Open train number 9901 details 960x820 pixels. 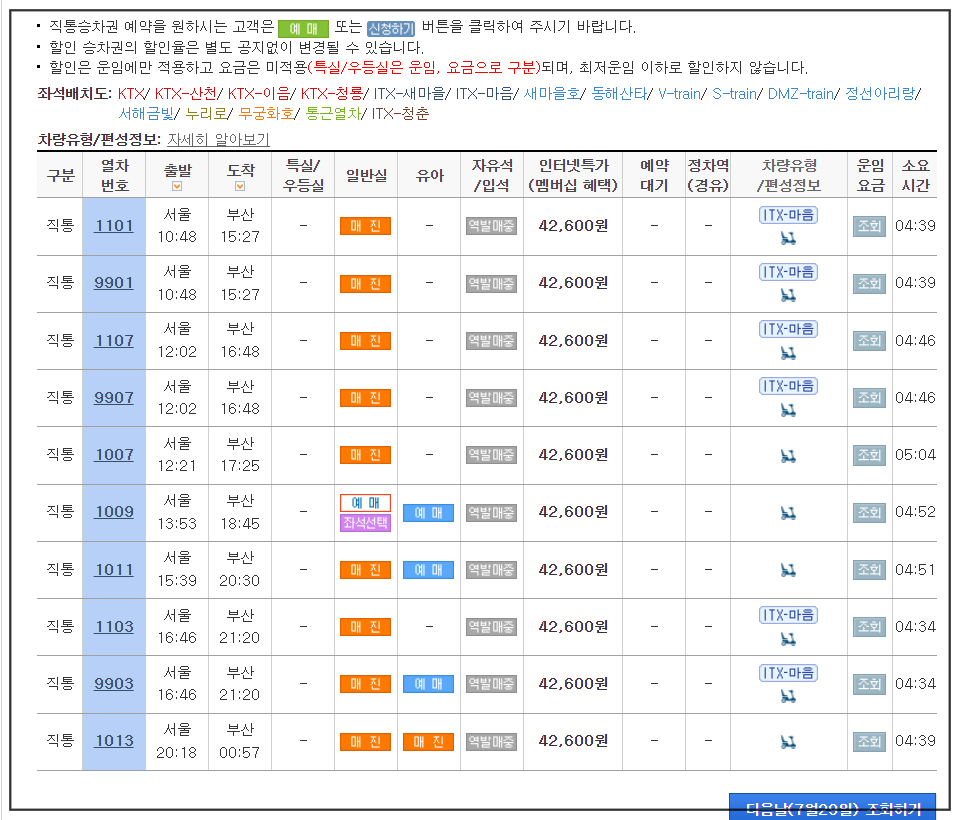point(114,283)
